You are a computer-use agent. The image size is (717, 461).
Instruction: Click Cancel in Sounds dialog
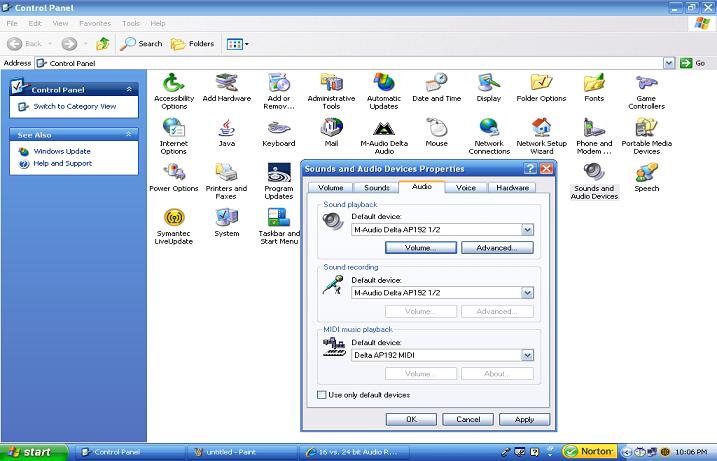pos(468,419)
